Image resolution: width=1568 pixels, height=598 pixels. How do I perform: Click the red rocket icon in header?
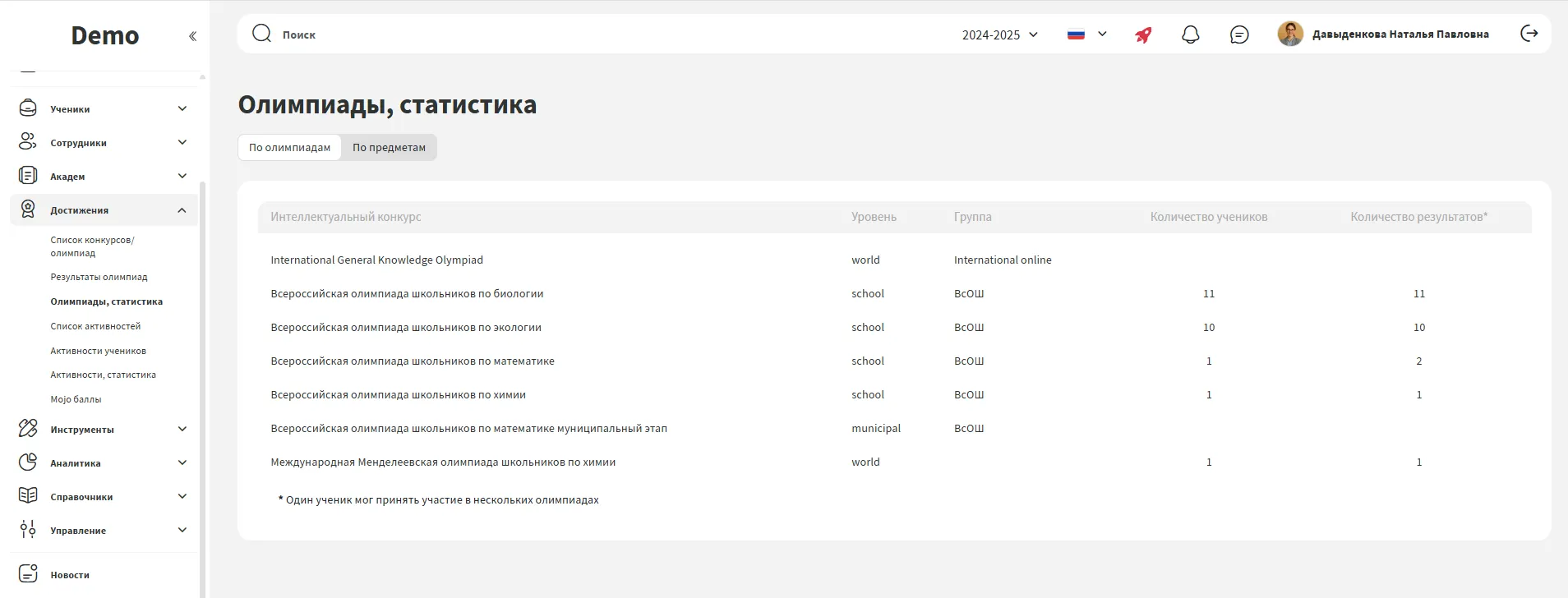[x=1143, y=34]
